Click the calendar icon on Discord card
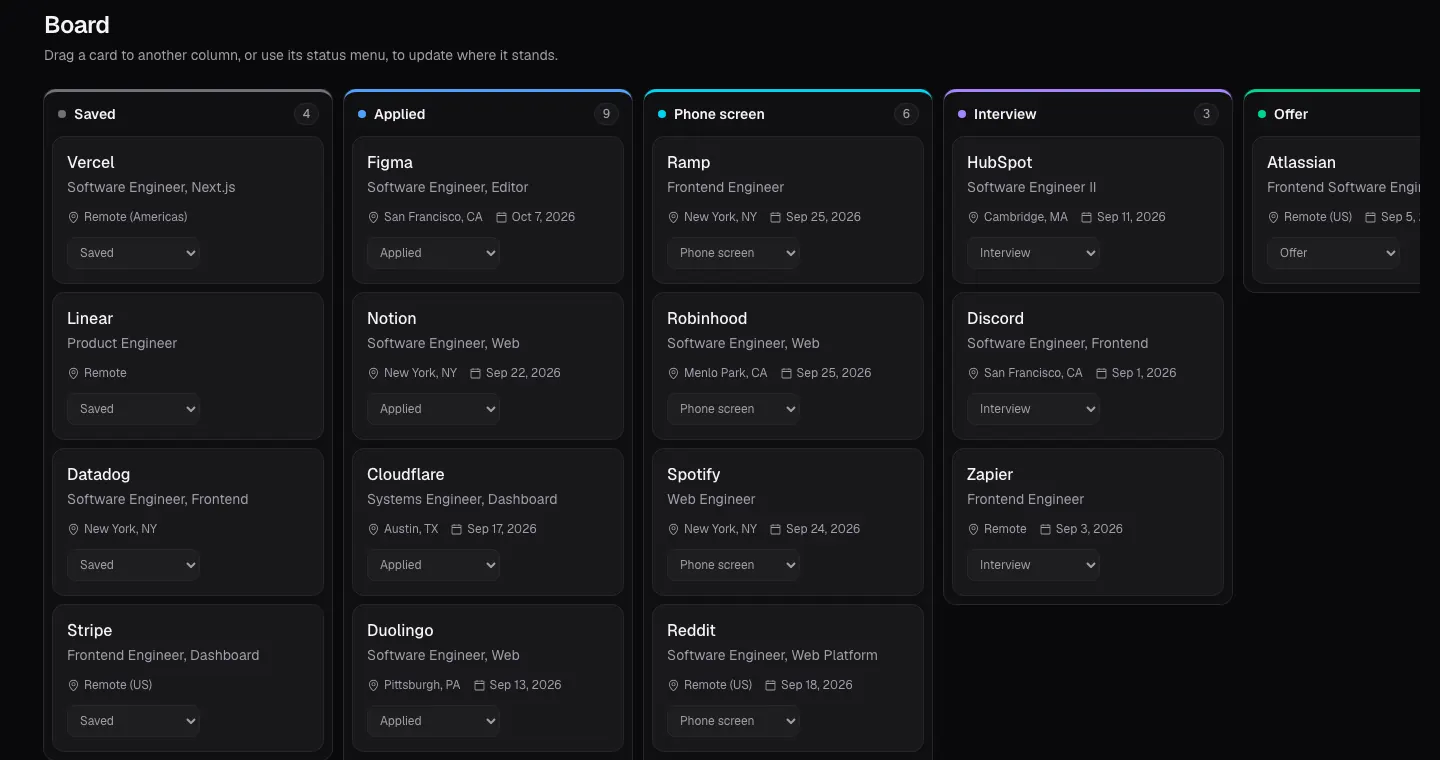Viewport: 1440px width, 760px height. pyautogui.click(x=1102, y=373)
